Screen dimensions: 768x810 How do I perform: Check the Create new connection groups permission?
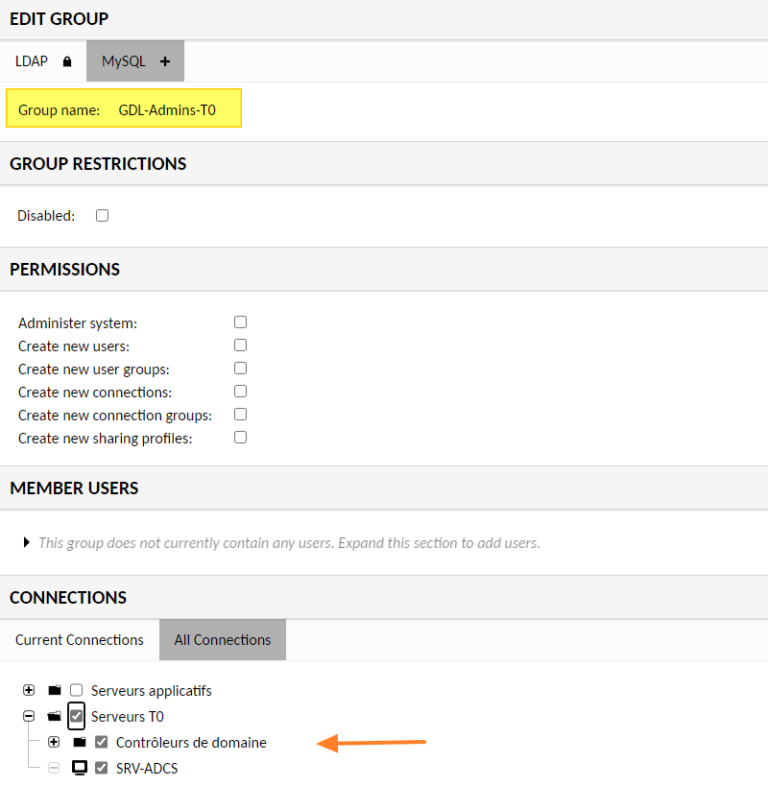pyautogui.click(x=239, y=414)
